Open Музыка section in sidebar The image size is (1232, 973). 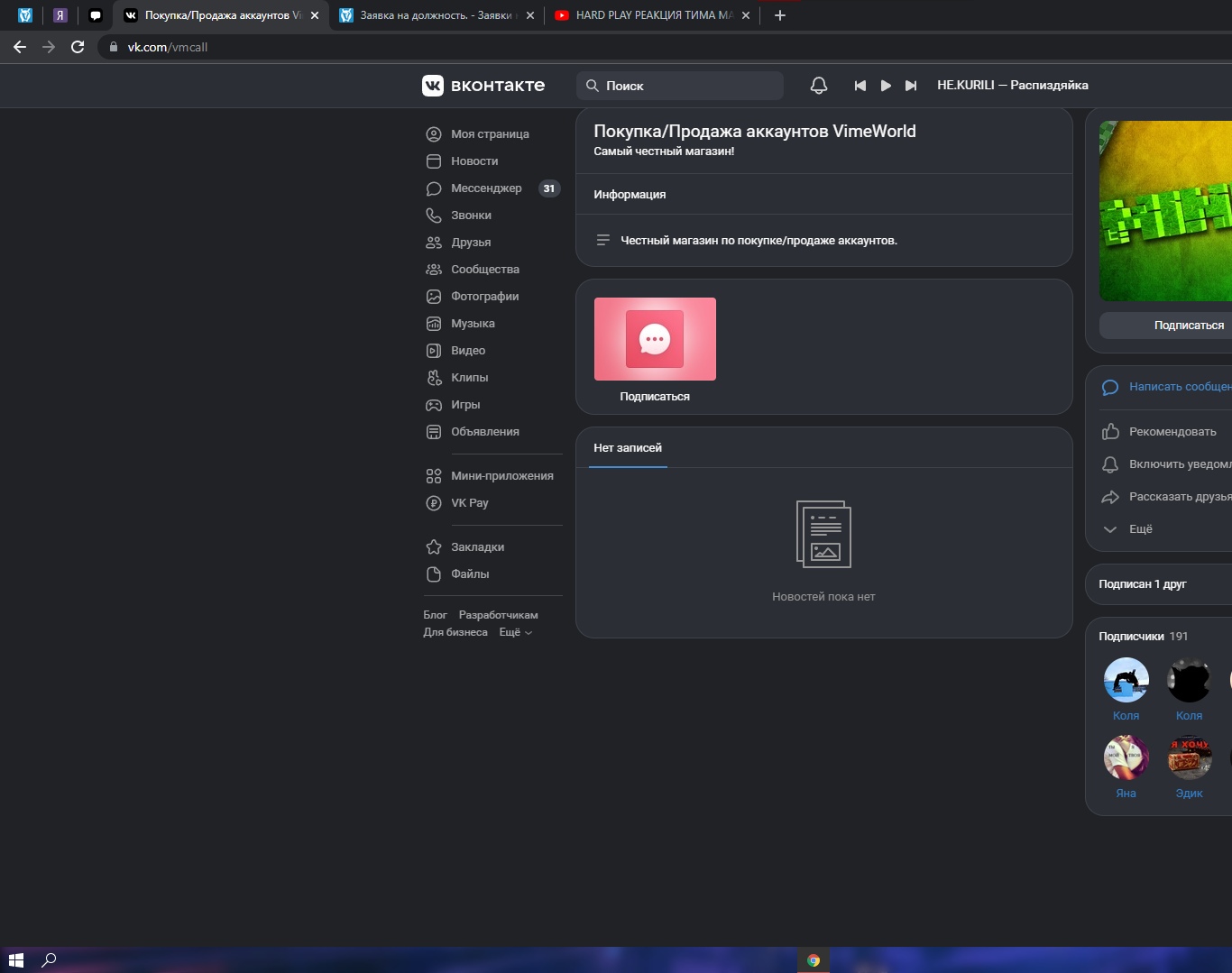point(473,324)
